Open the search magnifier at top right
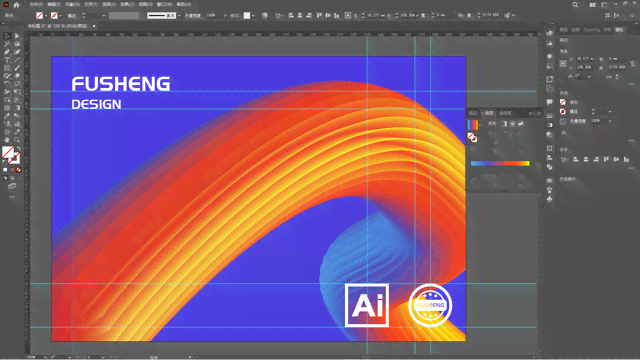The image size is (640, 360). coord(575,5)
